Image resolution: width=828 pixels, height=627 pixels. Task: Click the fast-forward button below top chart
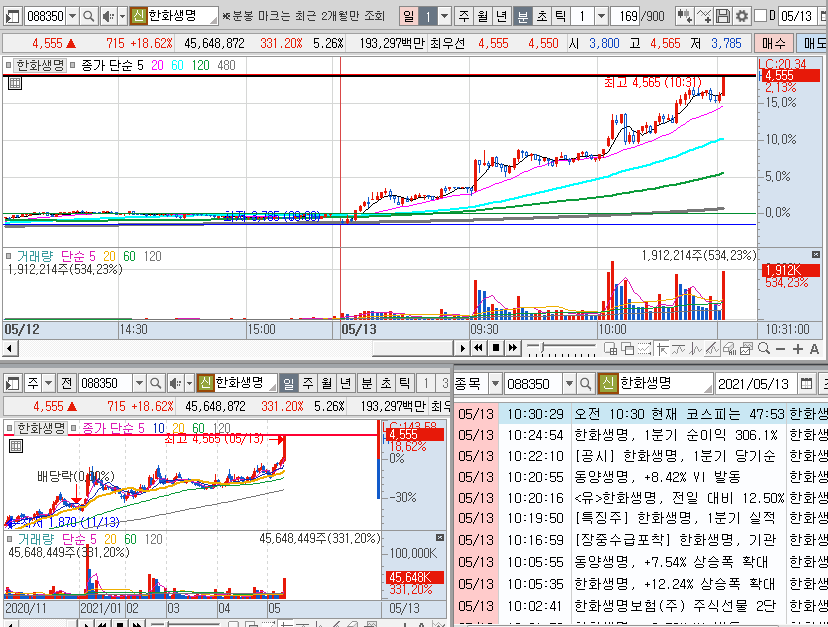[x=512, y=348]
